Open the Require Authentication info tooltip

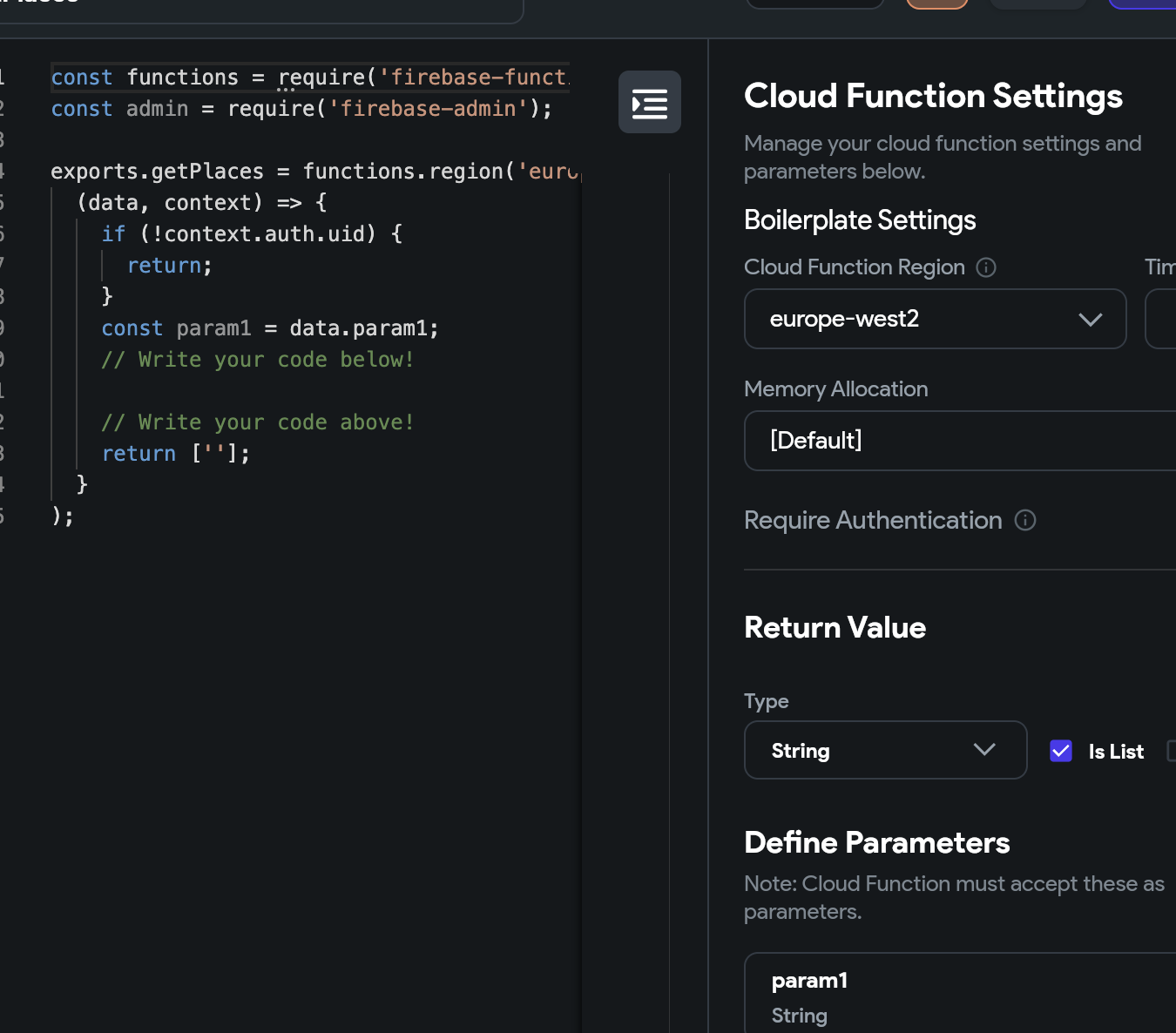[1025, 520]
